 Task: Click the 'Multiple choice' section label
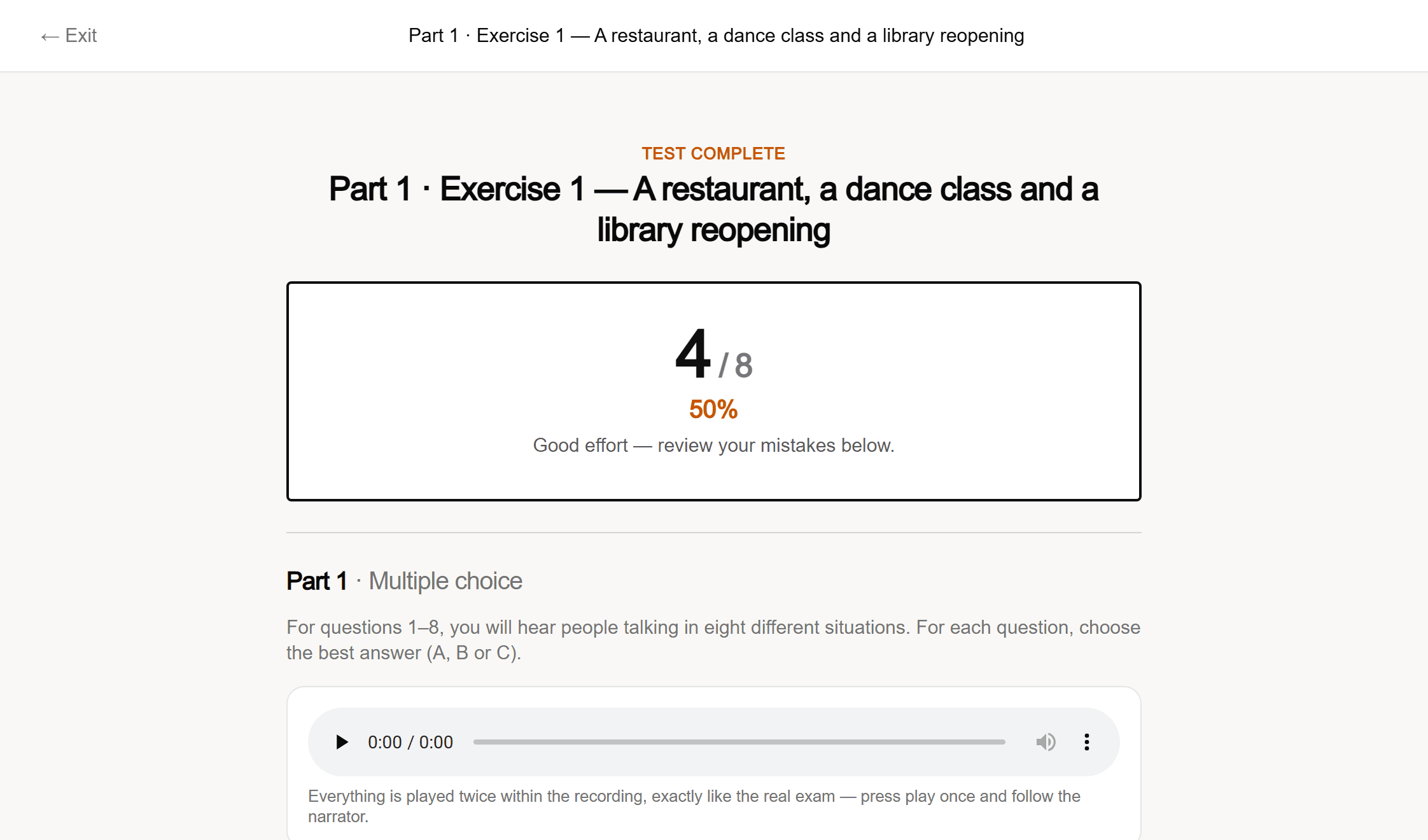point(445,581)
